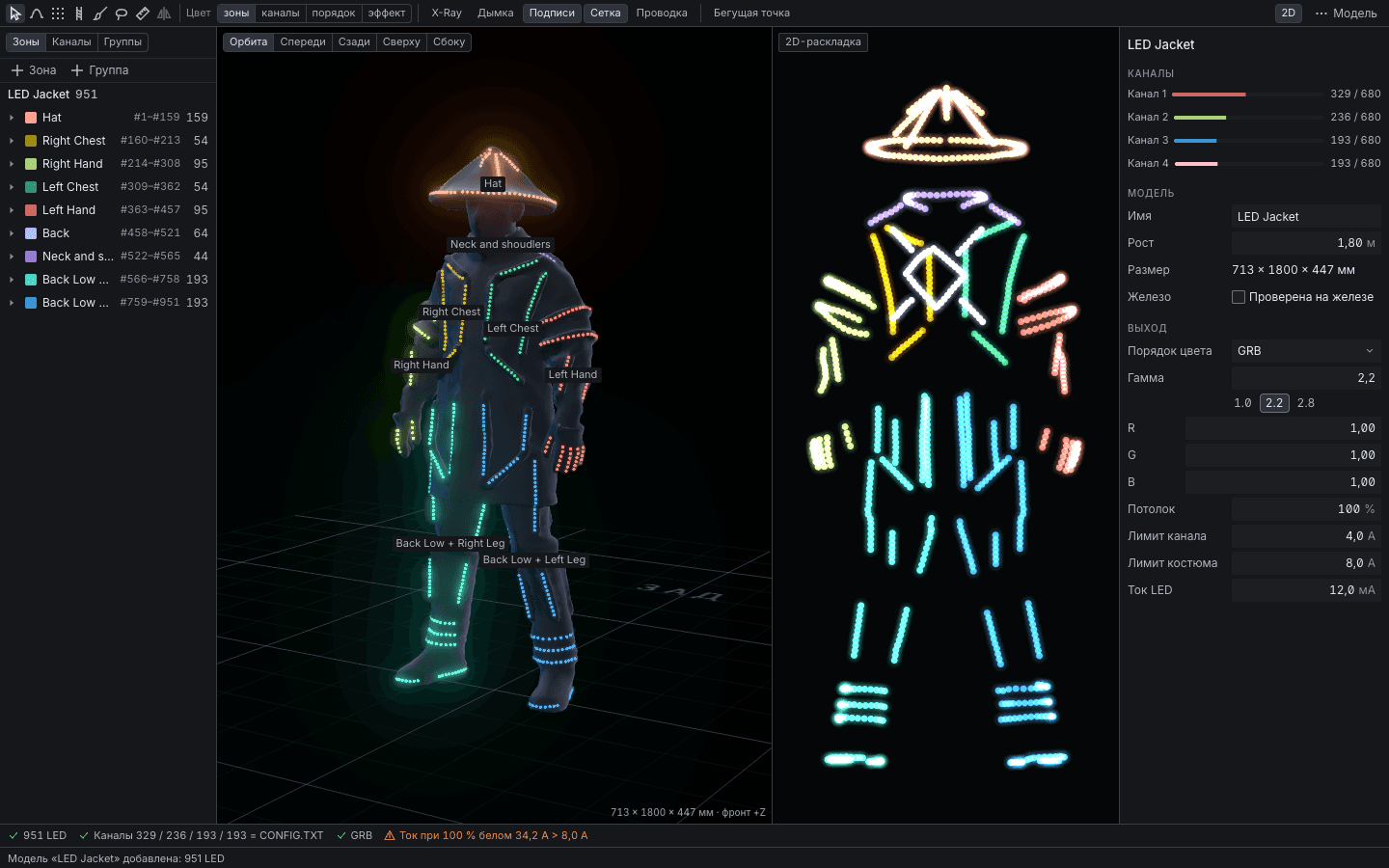Image resolution: width=1389 pixels, height=868 pixels.
Task: Switch view to Сверху
Action: pyautogui.click(x=401, y=42)
